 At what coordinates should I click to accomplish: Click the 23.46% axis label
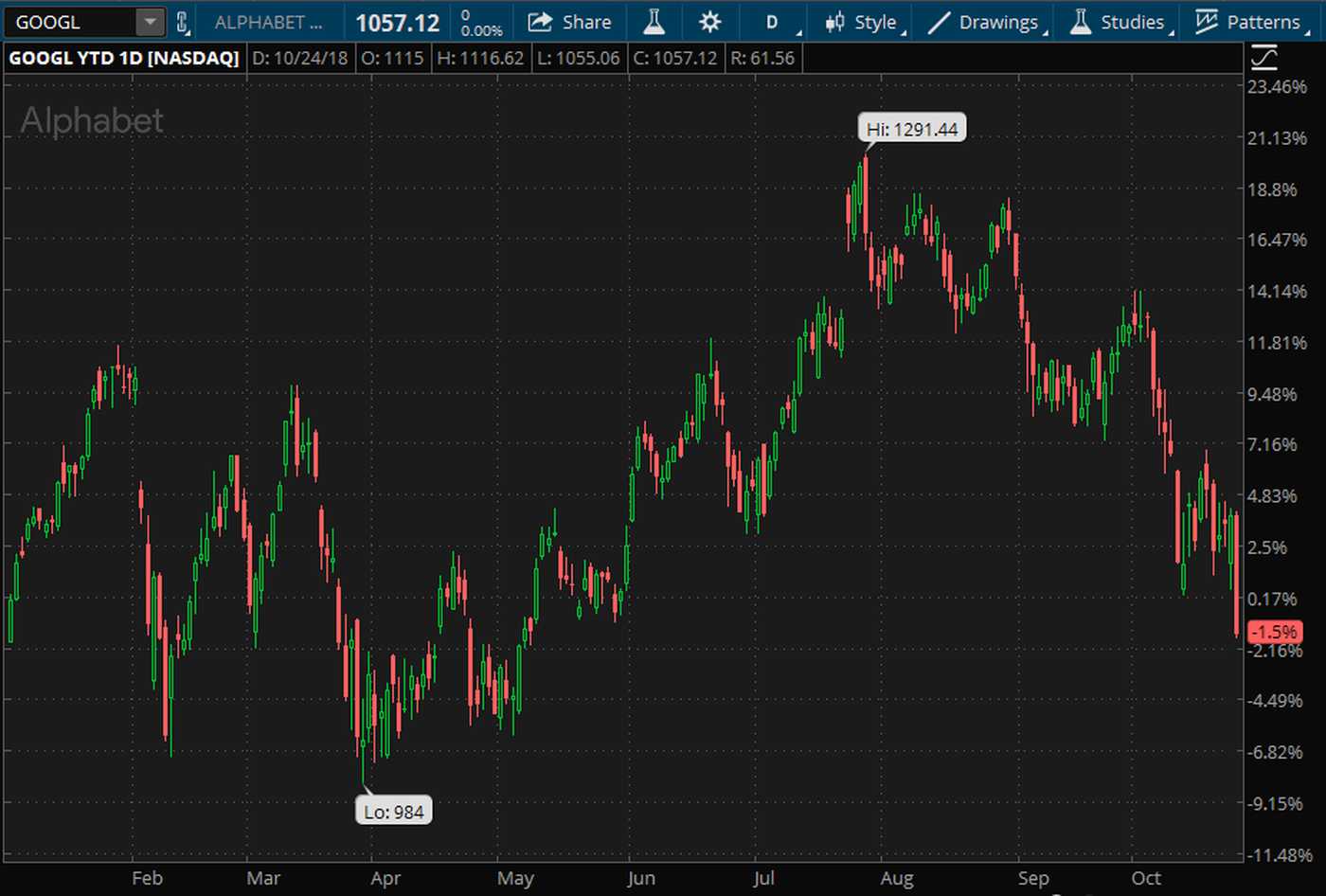tap(1278, 87)
